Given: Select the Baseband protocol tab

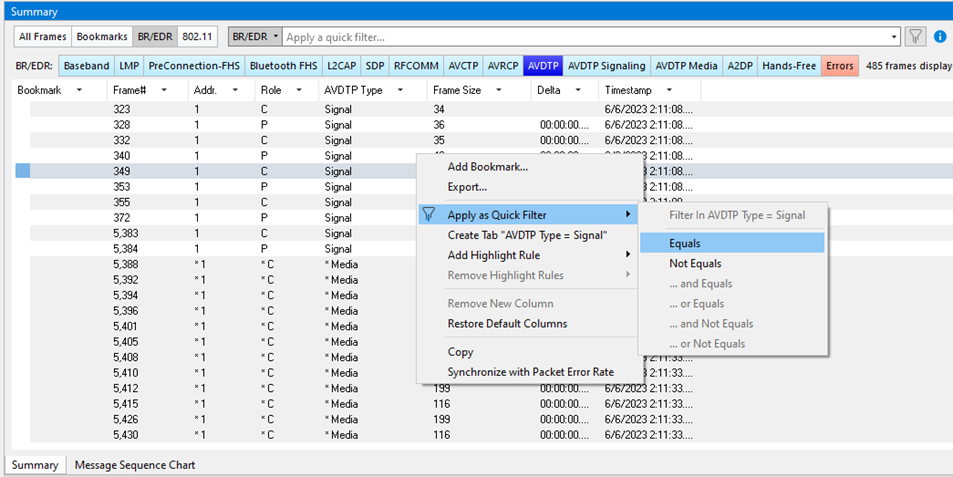Looking at the screenshot, I should tap(86, 66).
